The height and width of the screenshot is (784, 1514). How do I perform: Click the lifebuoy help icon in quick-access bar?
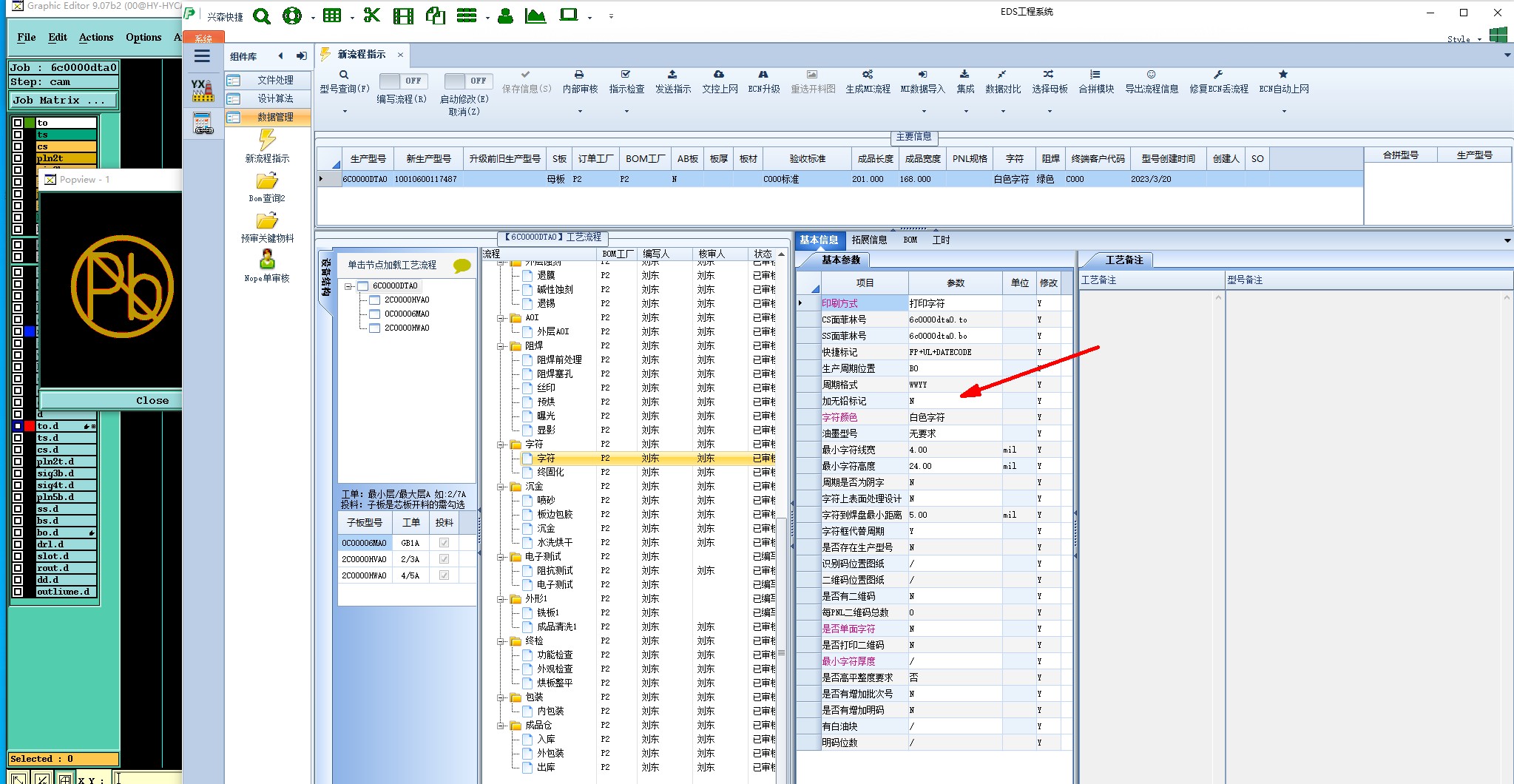coord(292,16)
